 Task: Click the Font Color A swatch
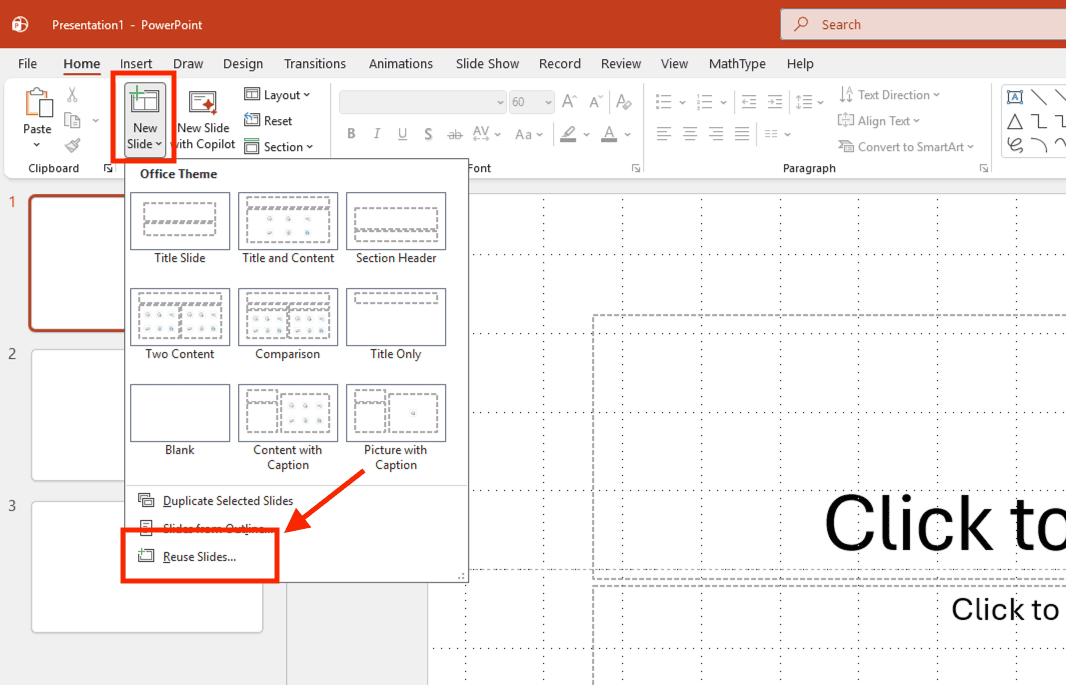tap(609, 134)
